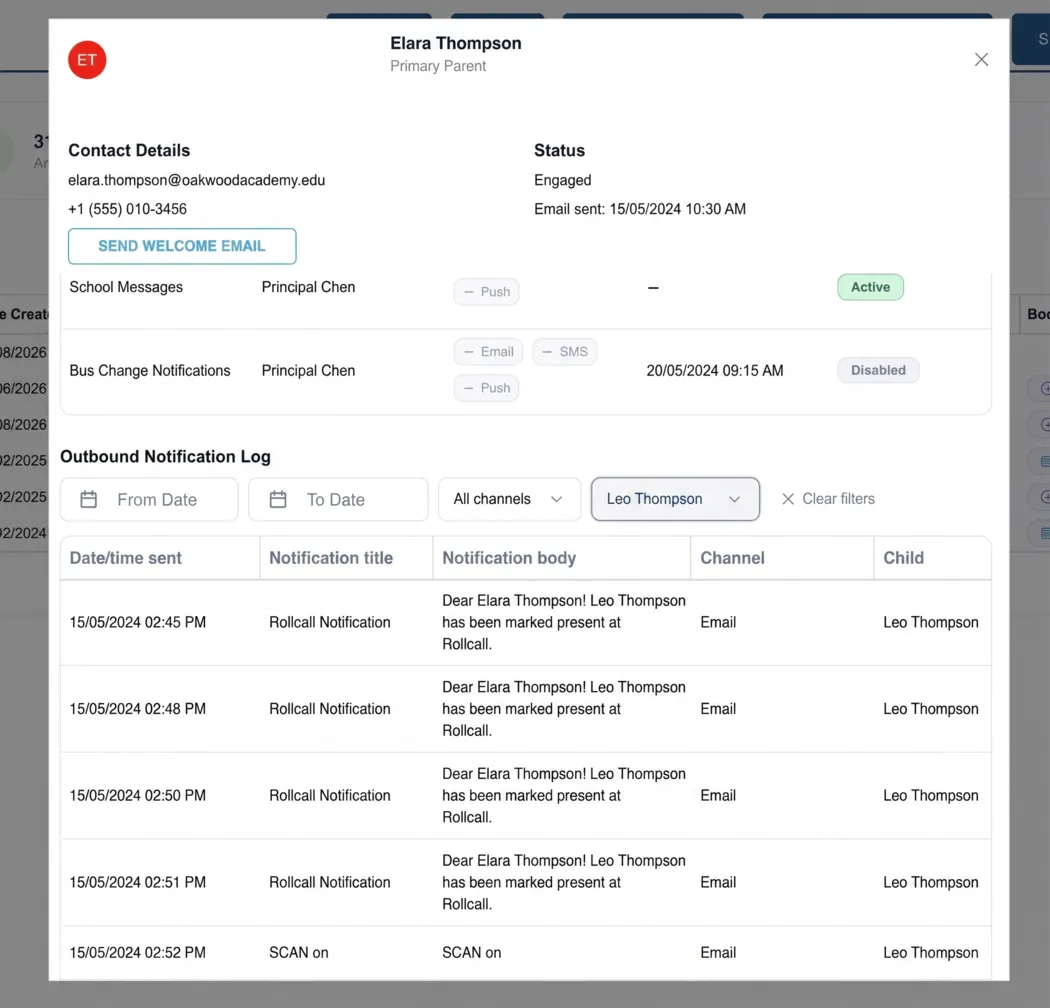Click the Engaged status text
Image resolution: width=1050 pixels, height=1008 pixels.
[562, 180]
